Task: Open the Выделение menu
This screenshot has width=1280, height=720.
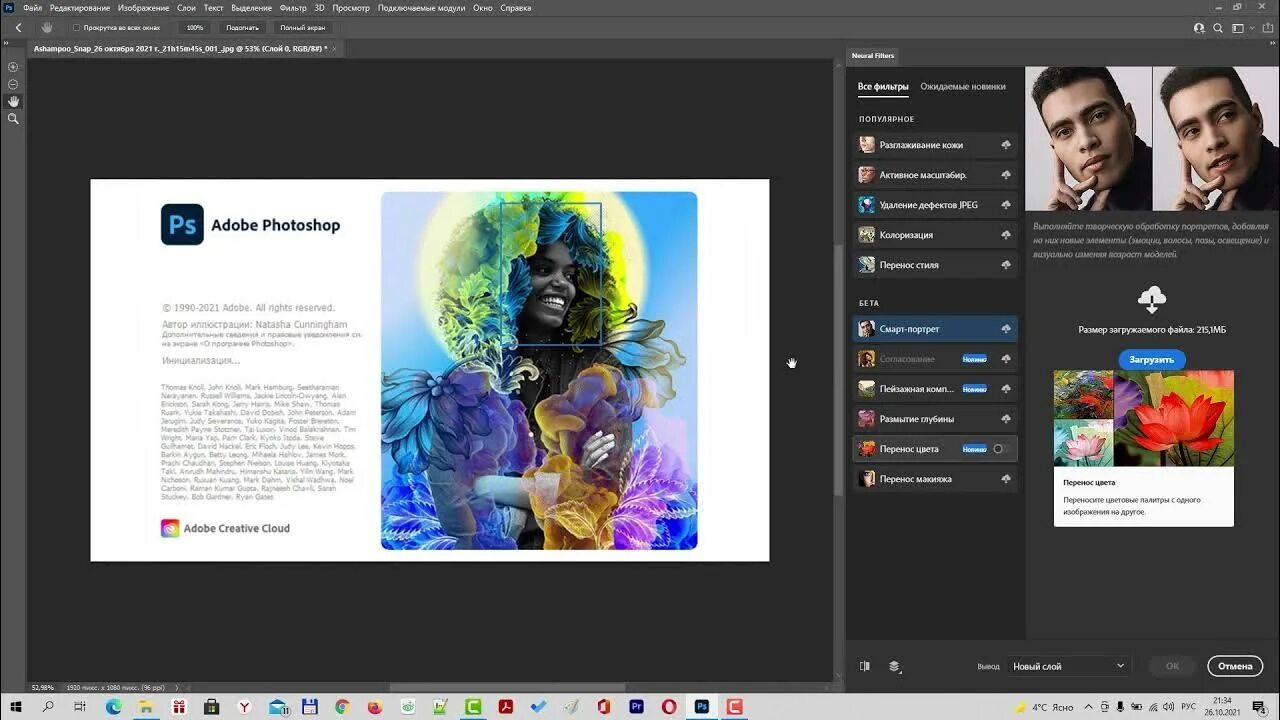Action: click(x=251, y=8)
